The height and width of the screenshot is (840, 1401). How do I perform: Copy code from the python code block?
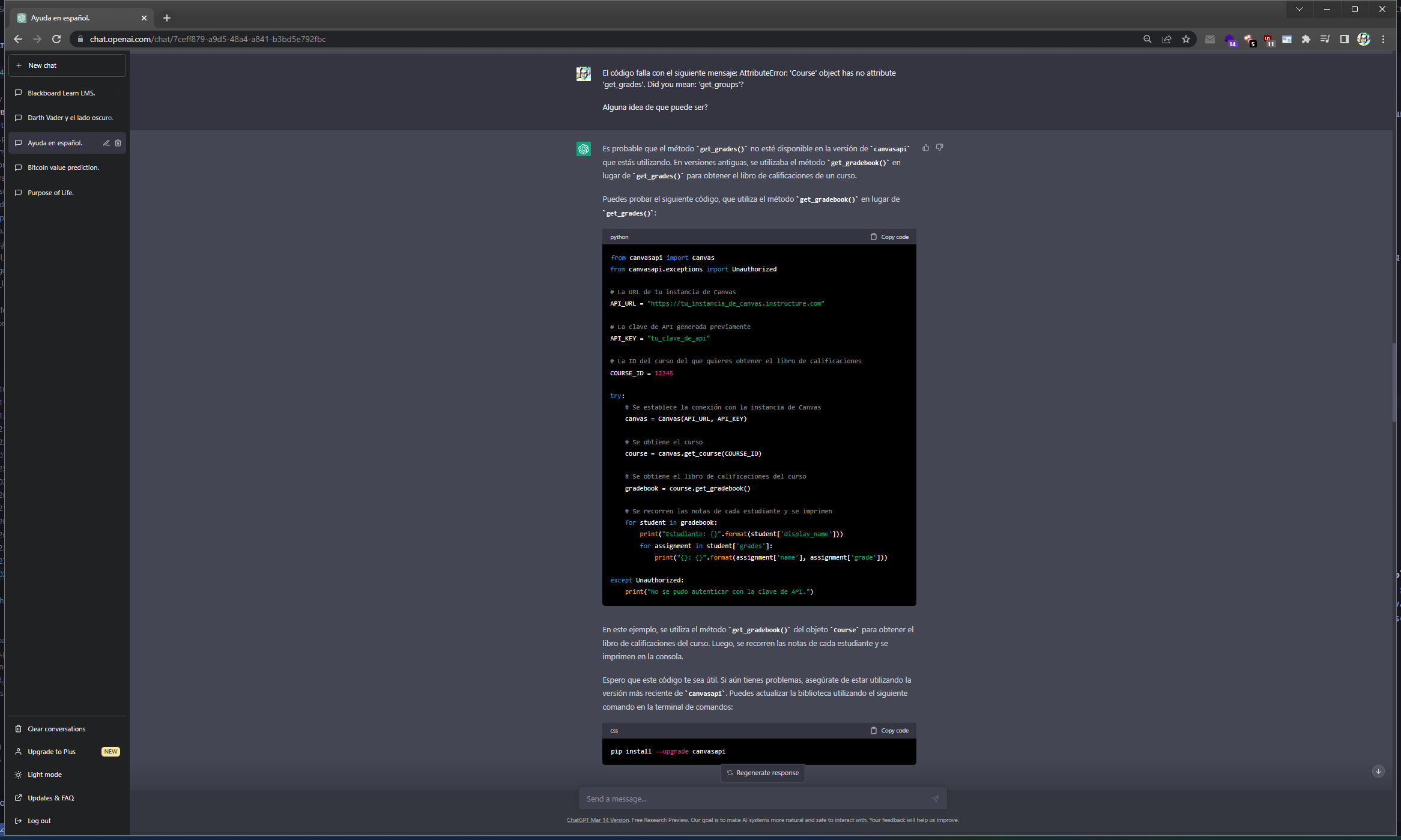point(889,237)
